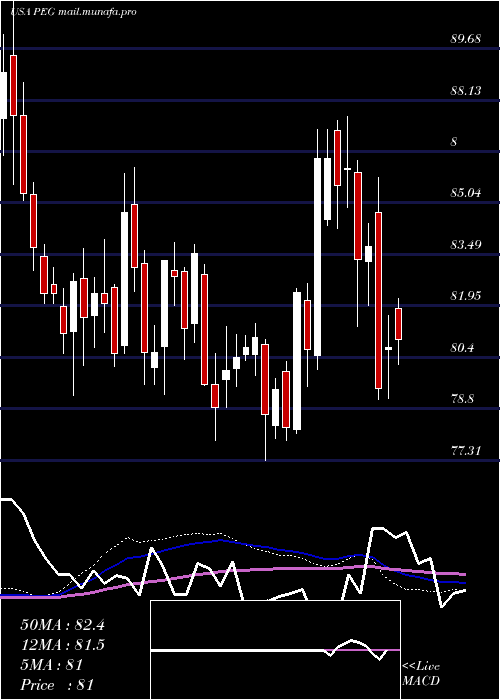Click the 80.4 price level label
Viewport: 500px width, 700px height.
[462, 347]
